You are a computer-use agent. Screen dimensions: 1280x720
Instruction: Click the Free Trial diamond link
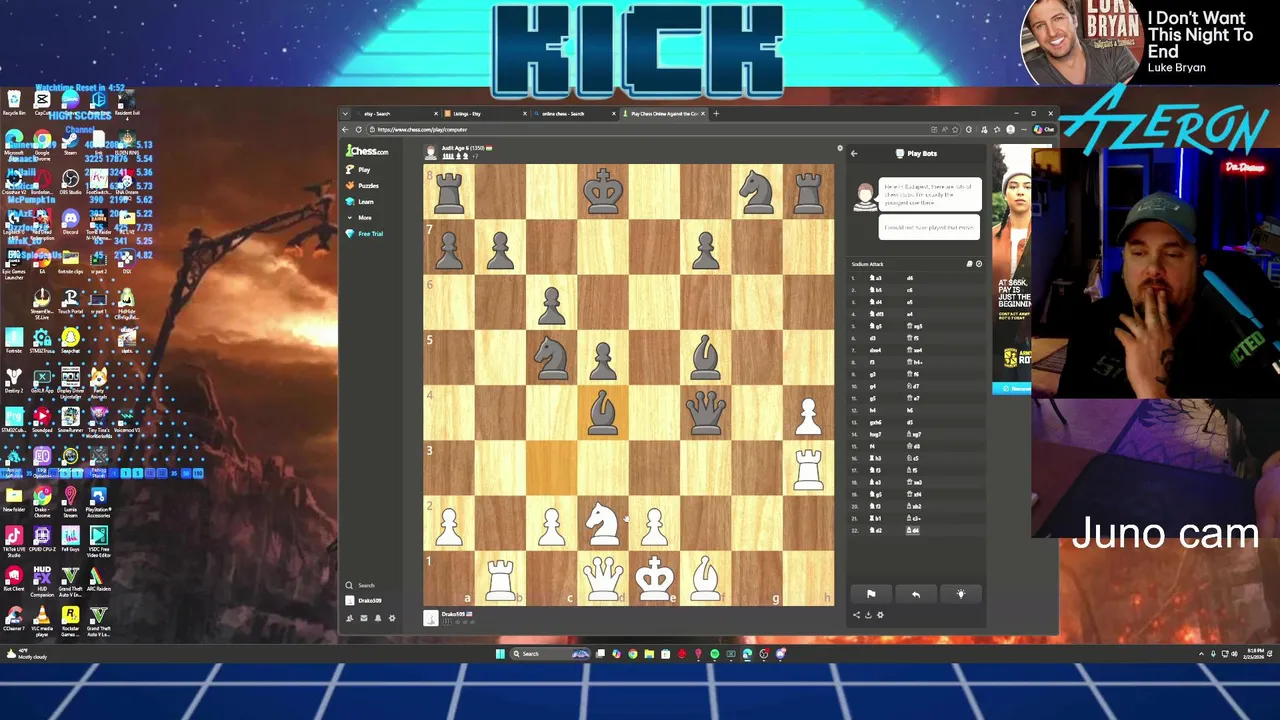(x=364, y=233)
